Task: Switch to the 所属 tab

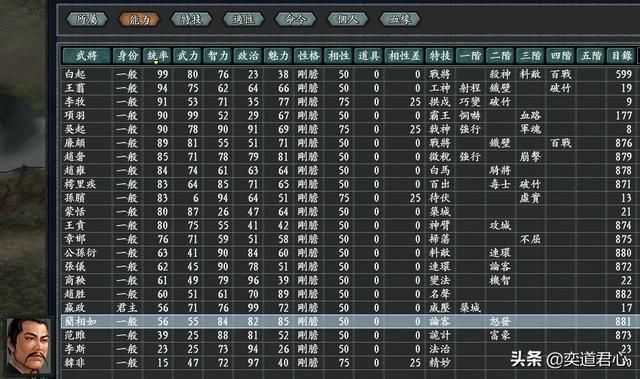Action: pyautogui.click(x=87, y=19)
